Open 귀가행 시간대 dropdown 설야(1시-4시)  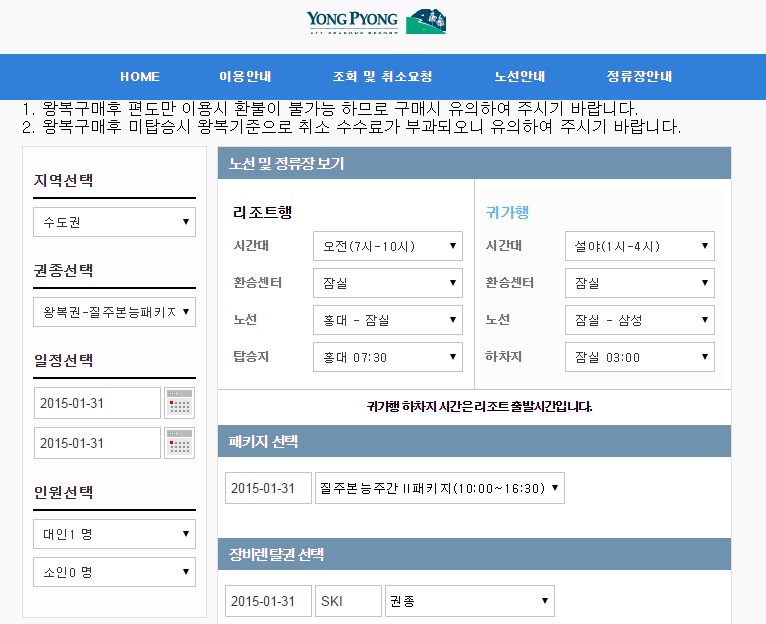(x=640, y=246)
